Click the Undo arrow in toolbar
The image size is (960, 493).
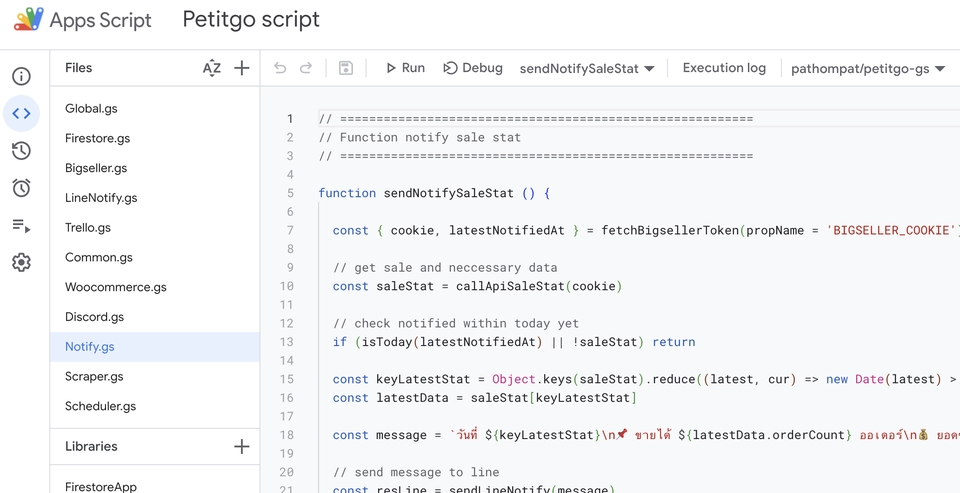(280, 68)
